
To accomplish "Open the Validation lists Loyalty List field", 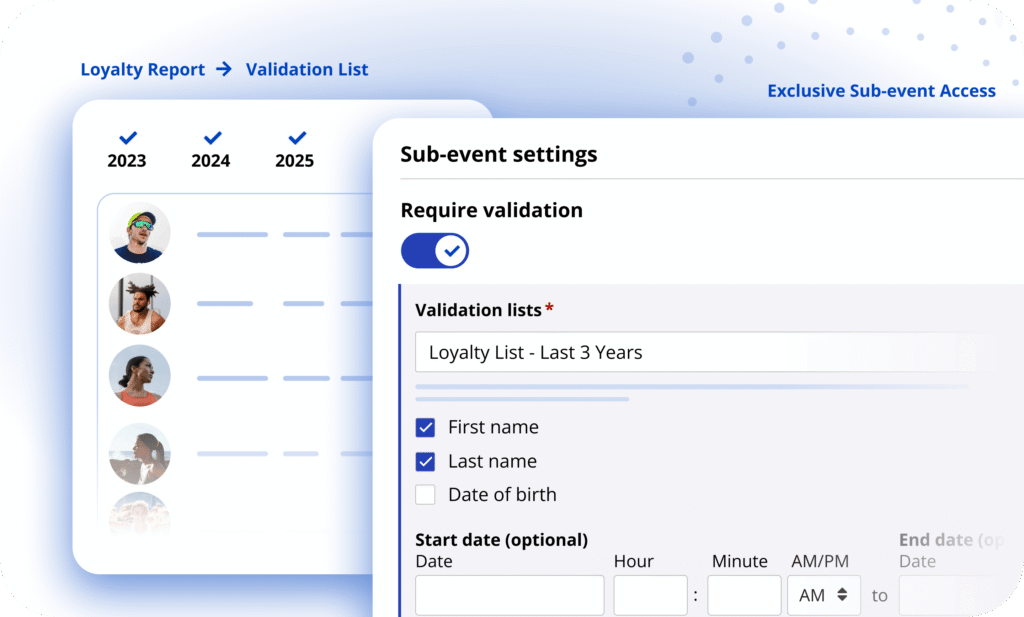I will click(700, 352).
